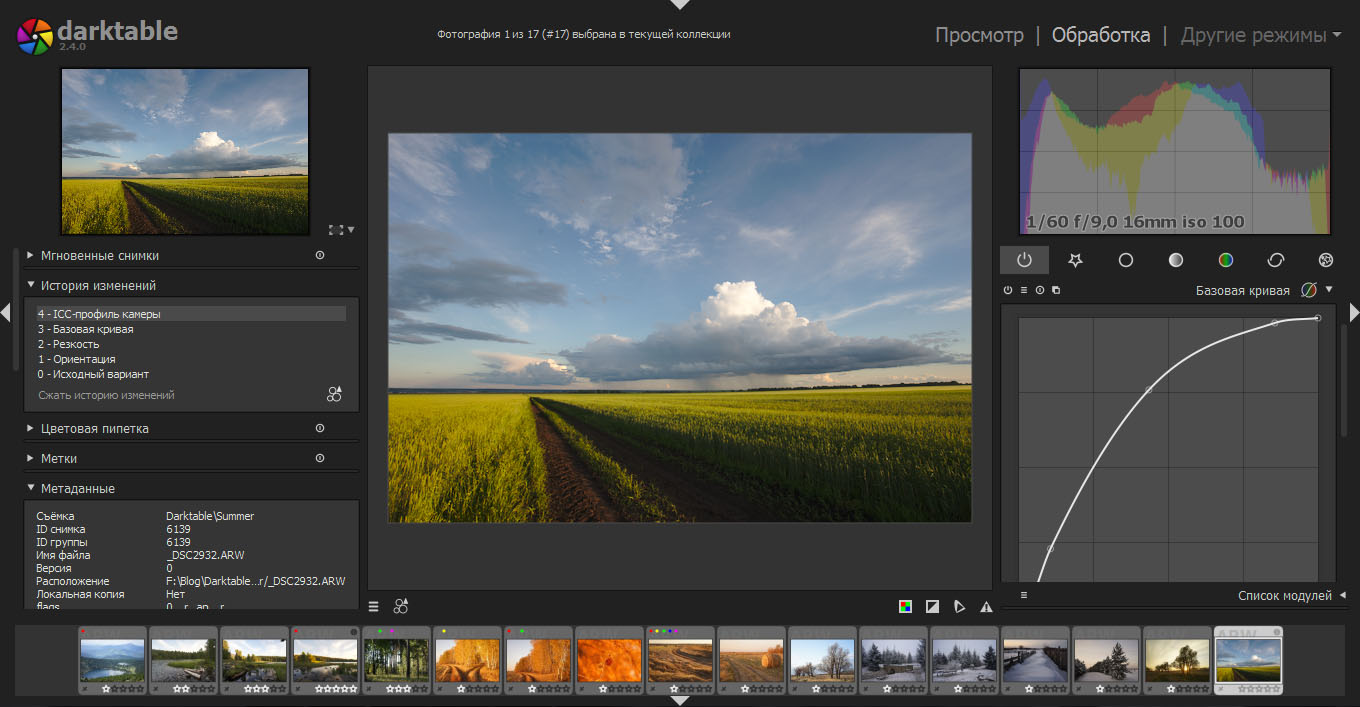Viewport: 1360px width, 707px height.
Task: Revert to 0 - Исходный вариант
Action: tap(191, 374)
